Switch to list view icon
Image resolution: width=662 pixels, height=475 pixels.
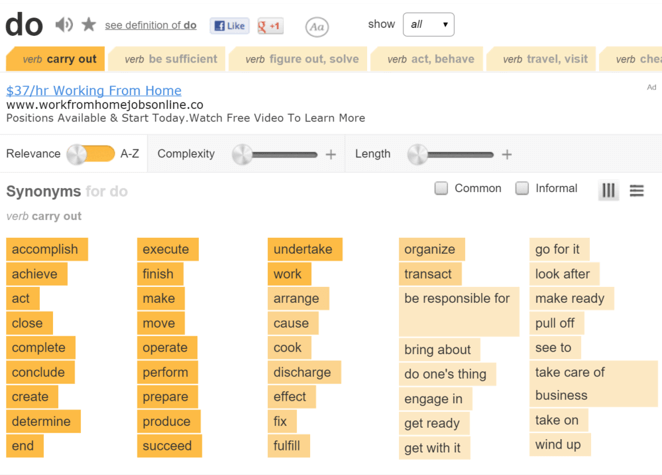coord(637,190)
